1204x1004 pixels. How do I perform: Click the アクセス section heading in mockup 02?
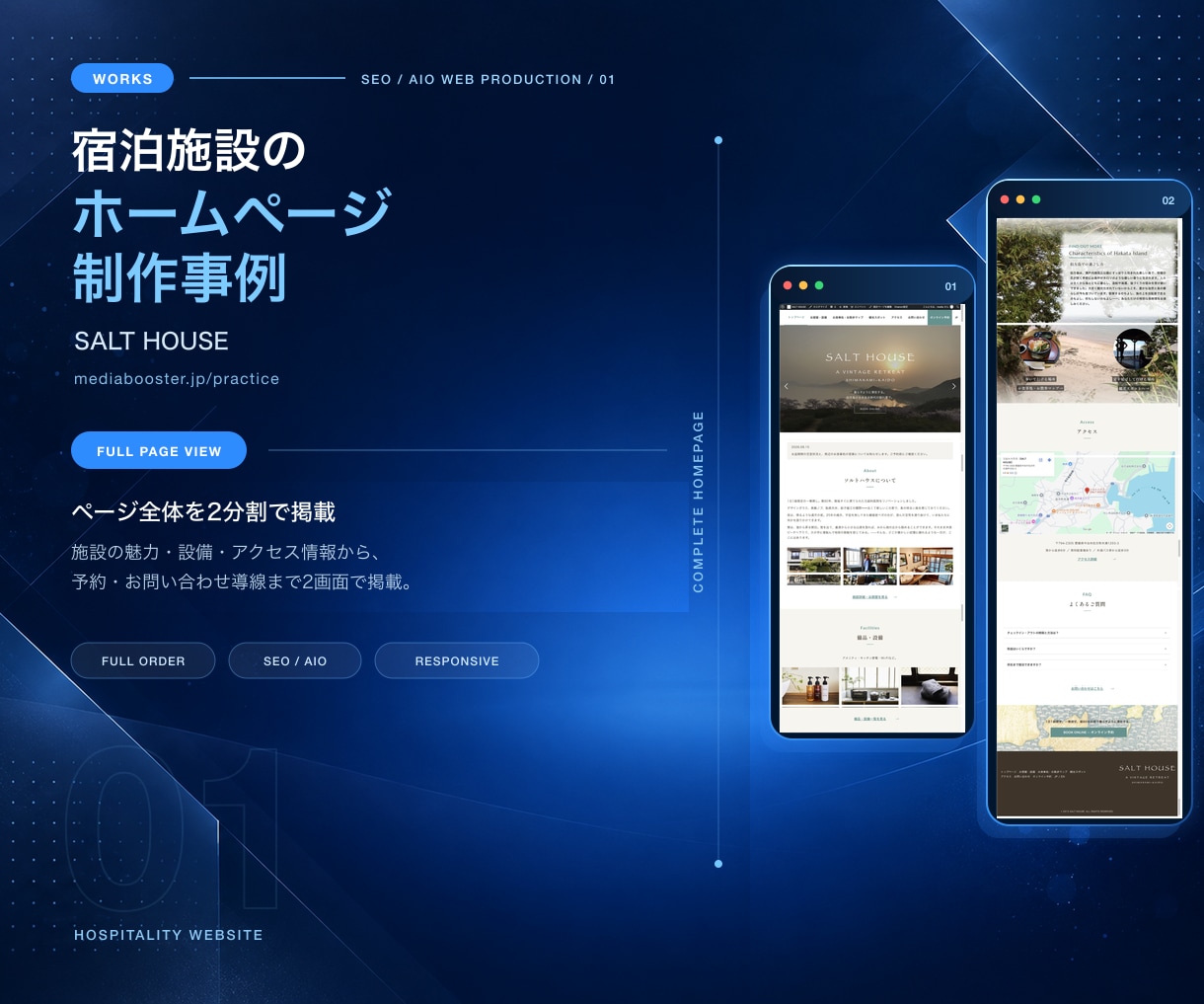coord(1087,431)
